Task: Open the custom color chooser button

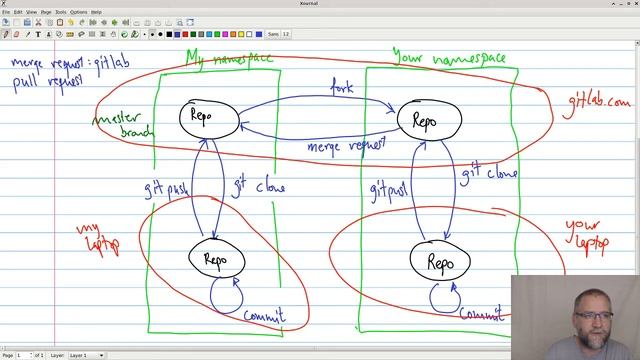Action: [259, 34]
